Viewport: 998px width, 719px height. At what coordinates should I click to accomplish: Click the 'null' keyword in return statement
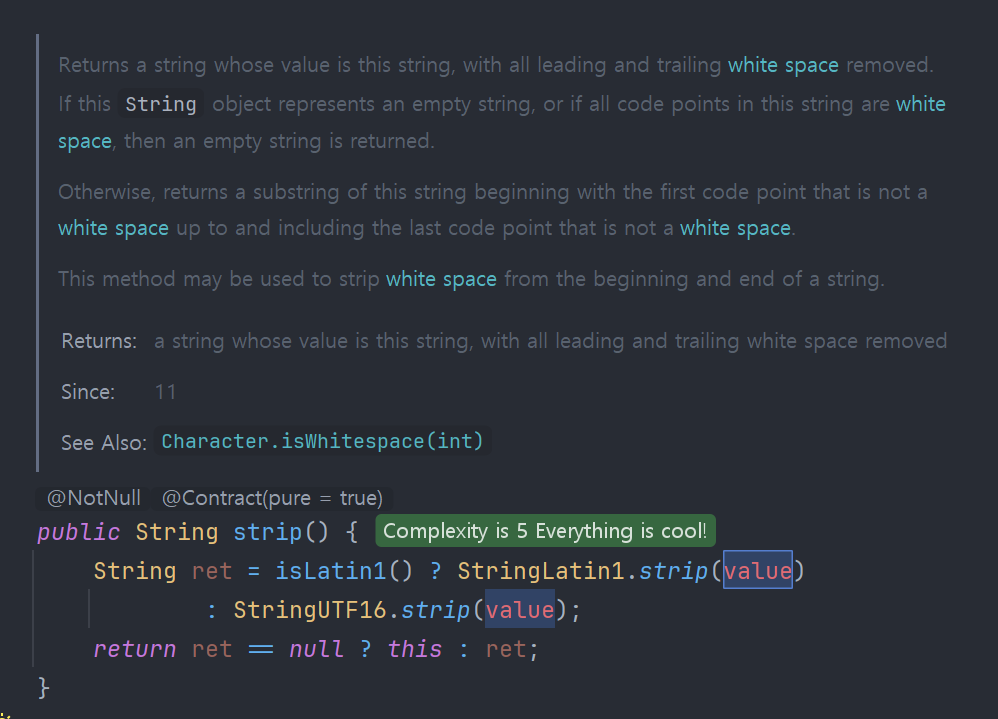[316, 649]
